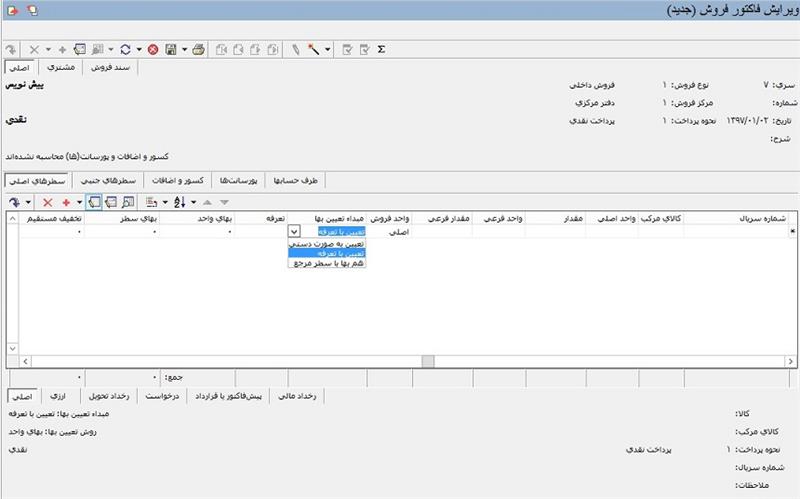Click the refresh arrows toolbar icon
Viewport: 800px width, 499px height.
tap(124, 48)
